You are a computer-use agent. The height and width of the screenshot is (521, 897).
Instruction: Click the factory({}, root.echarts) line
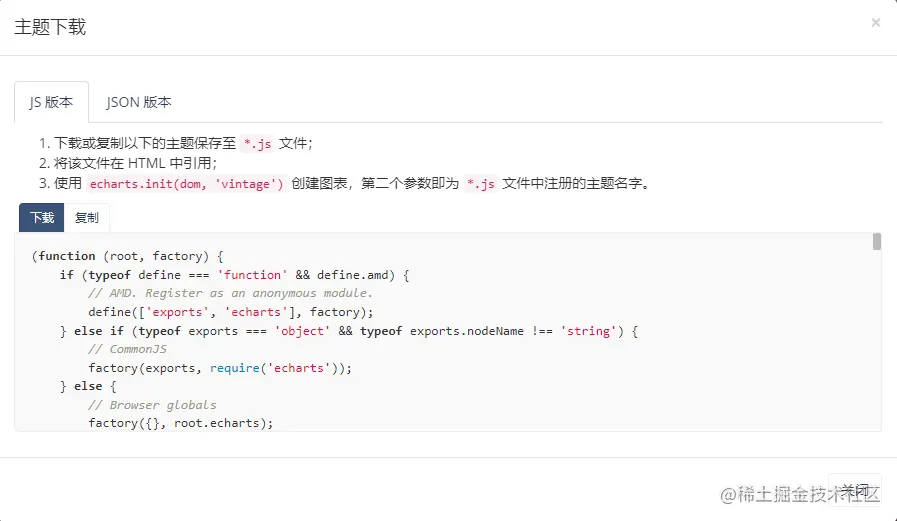[x=181, y=423]
